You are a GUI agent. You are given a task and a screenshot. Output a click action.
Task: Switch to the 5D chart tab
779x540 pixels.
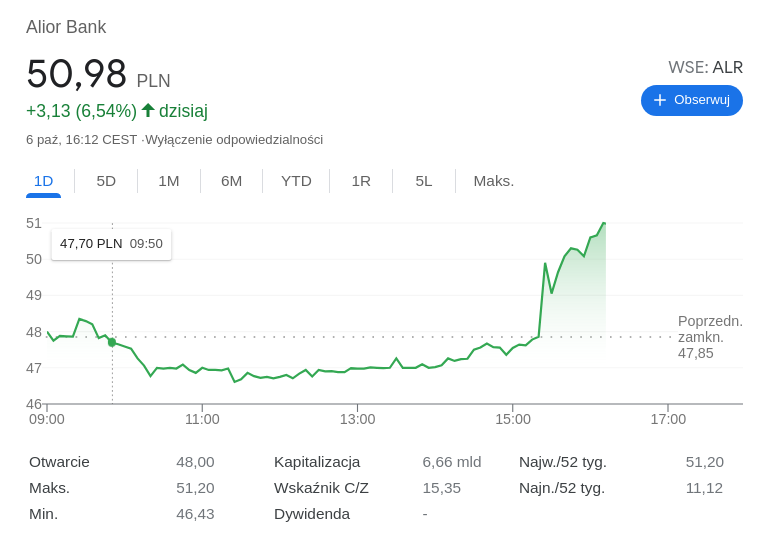(106, 181)
